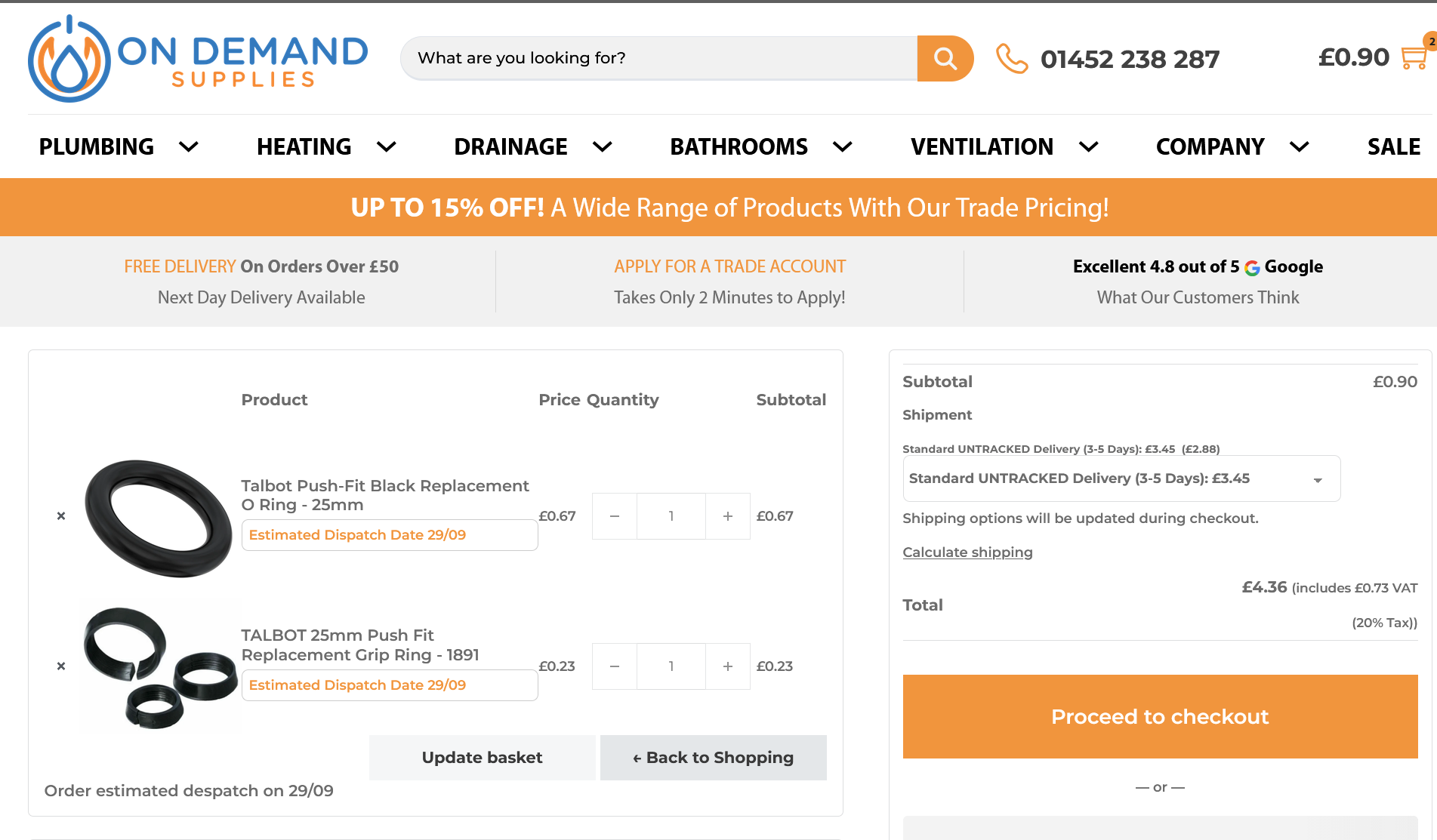The width and height of the screenshot is (1437, 840).
Task: Decrease quantity of Grip Ring 1891
Action: point(615,666)
